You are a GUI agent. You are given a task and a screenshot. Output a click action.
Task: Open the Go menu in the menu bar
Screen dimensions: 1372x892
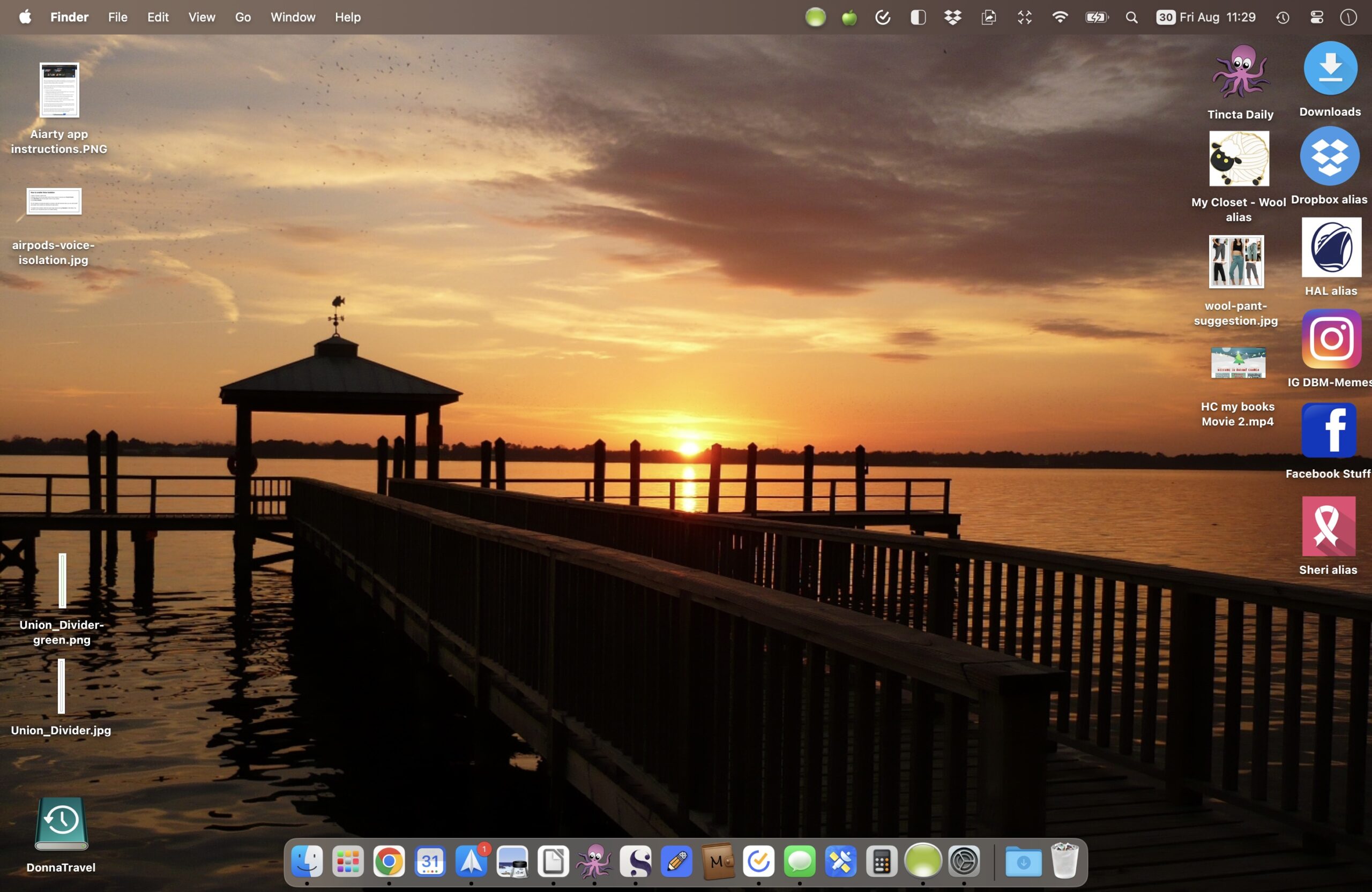point(243,17)
